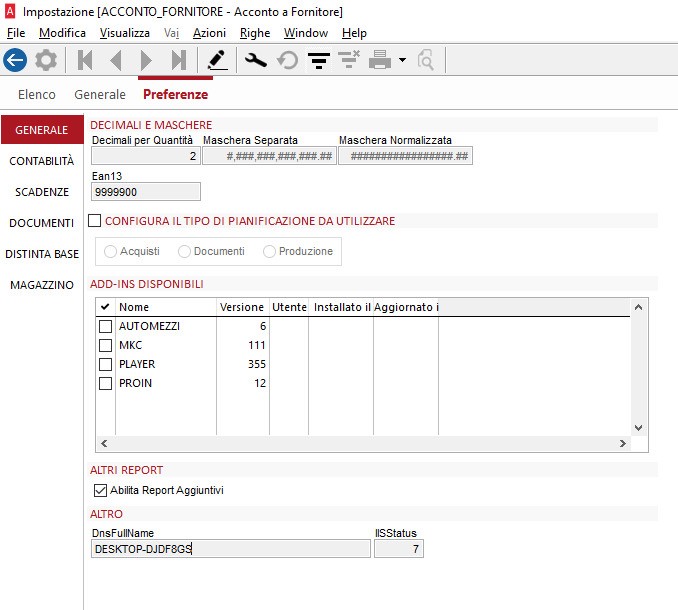Click the checkmark column header
Screen dimensions: 678x610
tap(105, 307)
